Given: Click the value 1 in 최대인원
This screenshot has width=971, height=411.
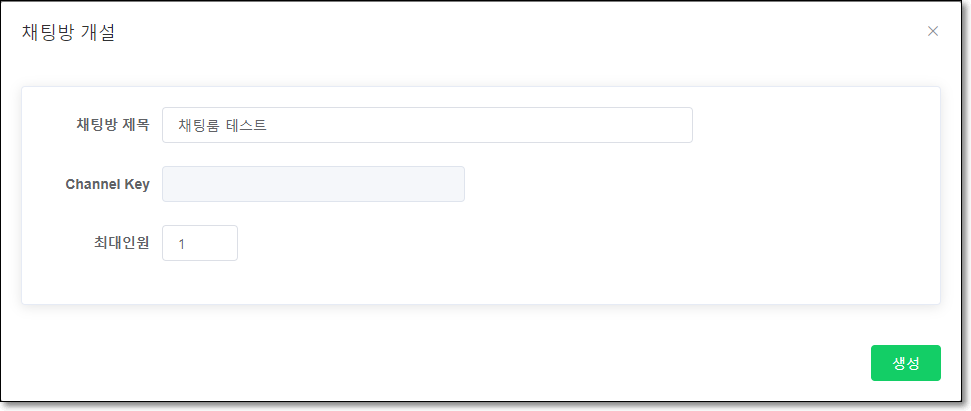Looking at the screenshot, I should pyautogui.click(x=181, y=244).
